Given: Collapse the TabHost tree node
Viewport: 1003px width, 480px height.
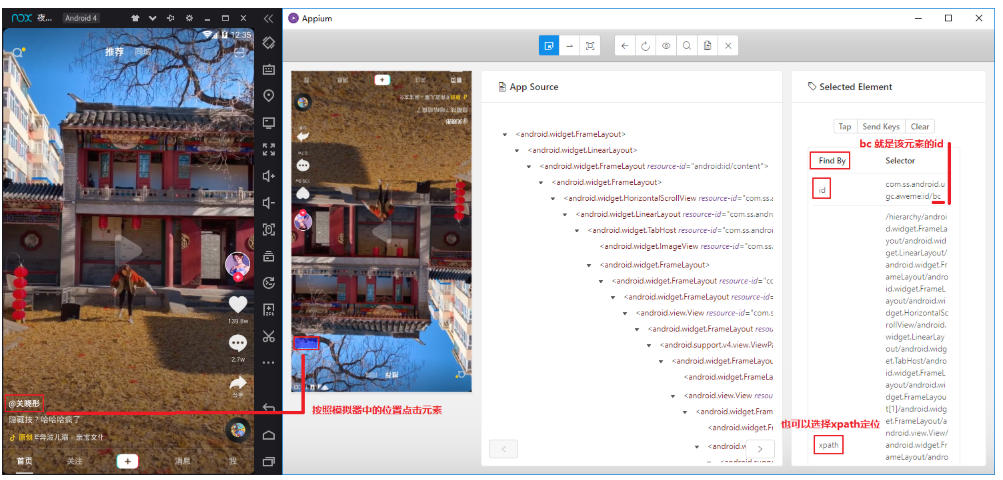Looking at the screenshot, I should (x=577, y=230).
